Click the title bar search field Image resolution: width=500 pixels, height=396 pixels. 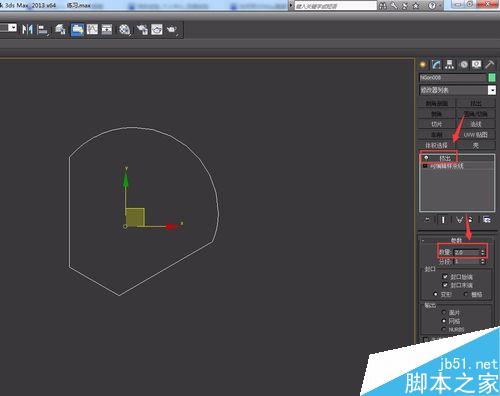[x=335, y=6]
